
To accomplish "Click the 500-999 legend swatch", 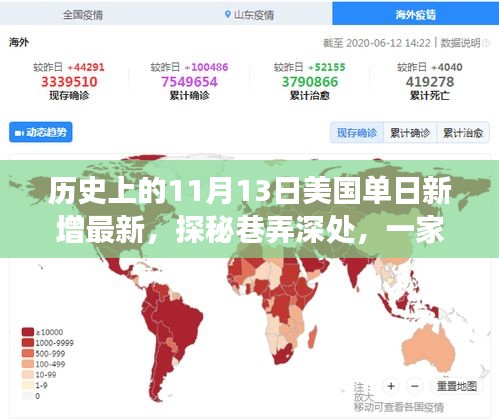I will pos(28,353).
